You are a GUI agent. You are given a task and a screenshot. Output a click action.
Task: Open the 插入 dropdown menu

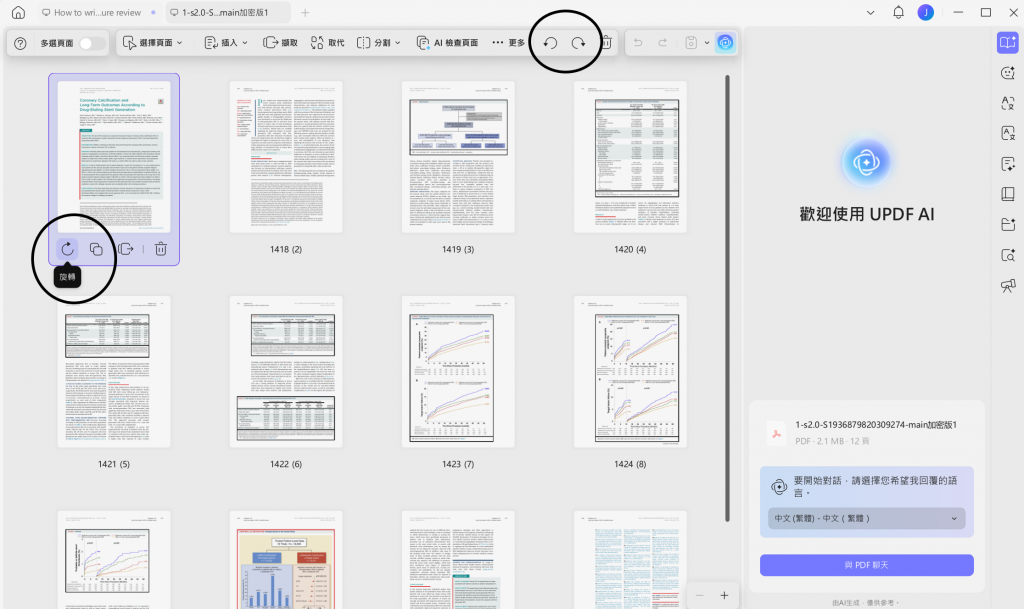(x=226, y=43)
